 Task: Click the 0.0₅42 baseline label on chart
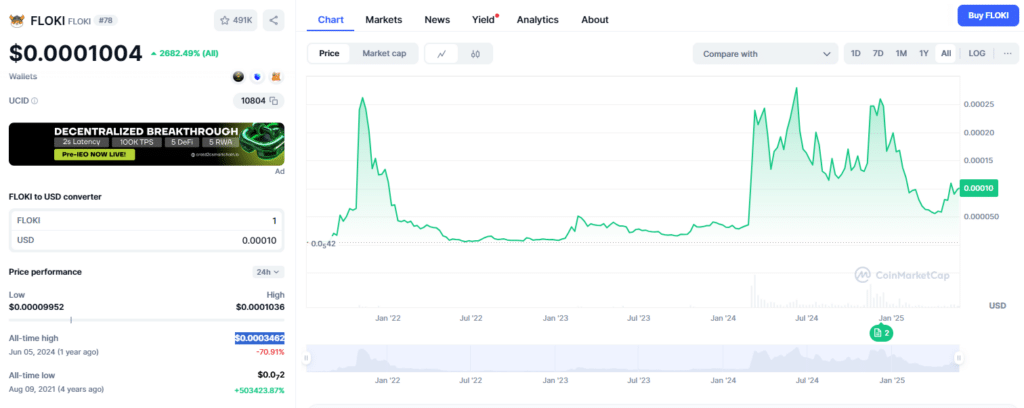(323, 243)
